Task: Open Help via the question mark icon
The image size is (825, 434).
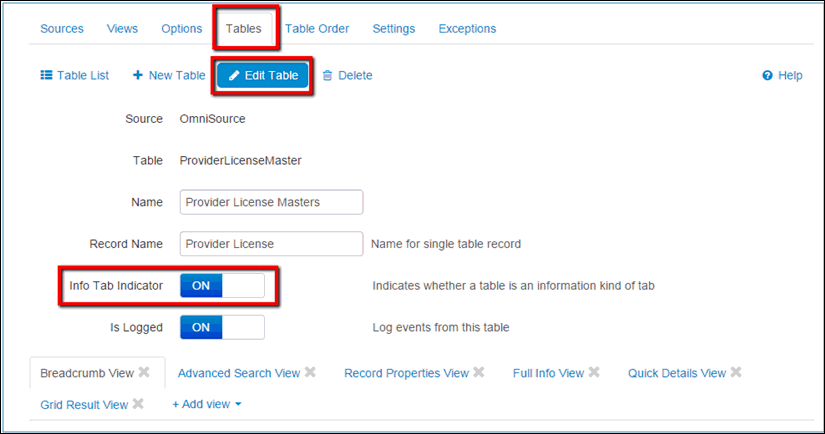Action: pyautogui.click(x=767, y=75)
